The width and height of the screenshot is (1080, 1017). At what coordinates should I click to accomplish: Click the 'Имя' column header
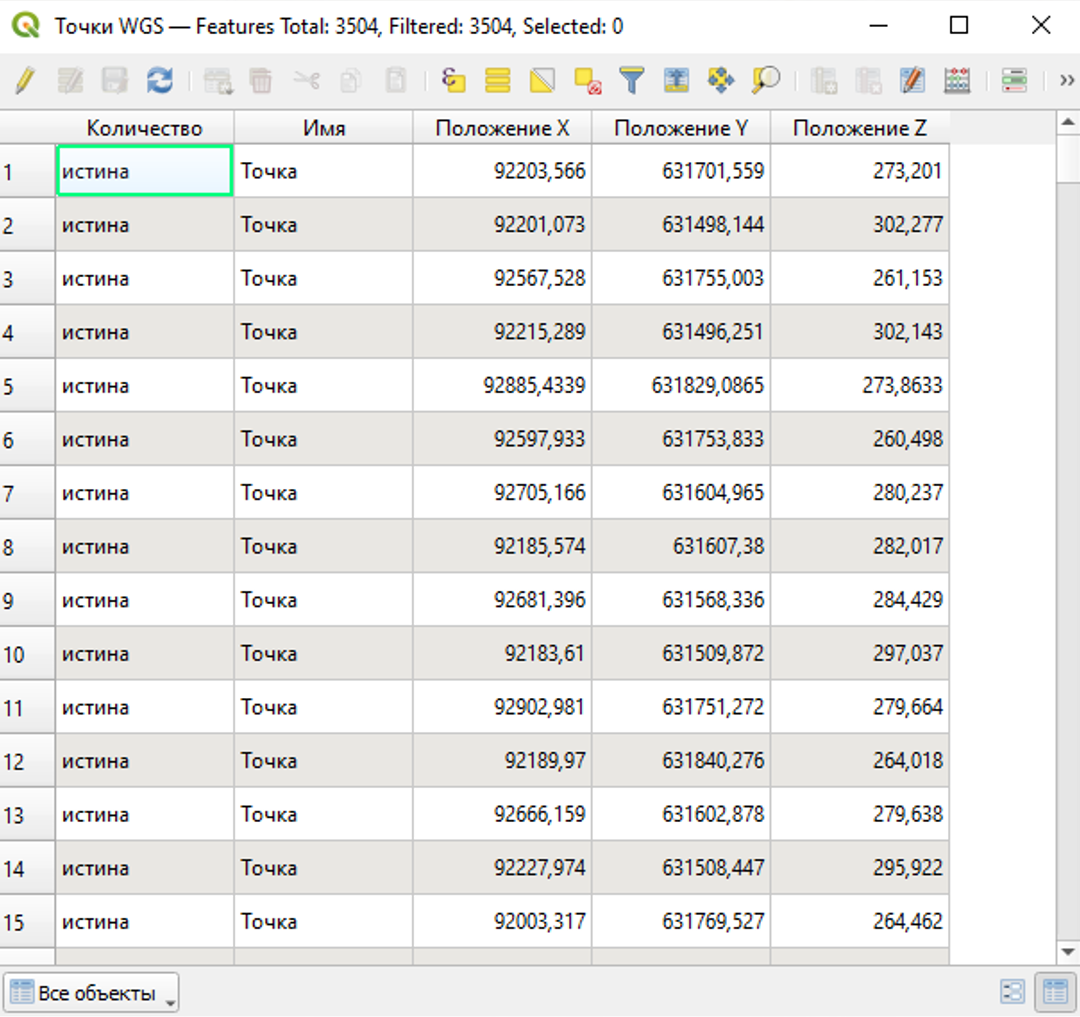[324, 128]
